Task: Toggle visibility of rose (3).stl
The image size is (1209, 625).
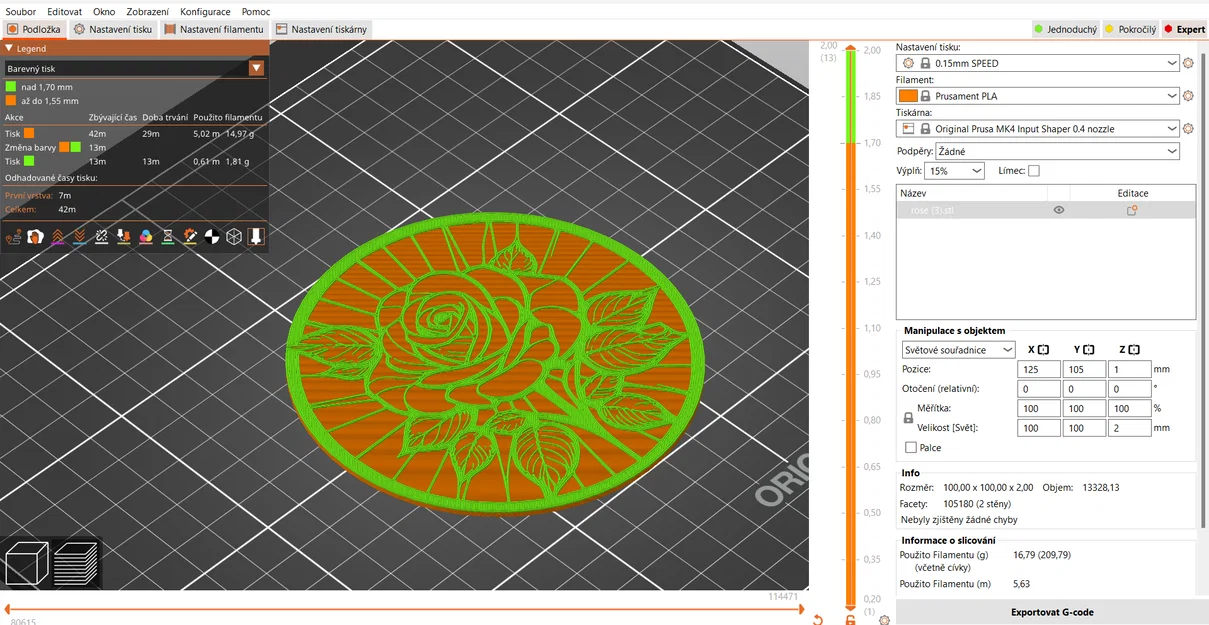Action: pos(1059,210)
